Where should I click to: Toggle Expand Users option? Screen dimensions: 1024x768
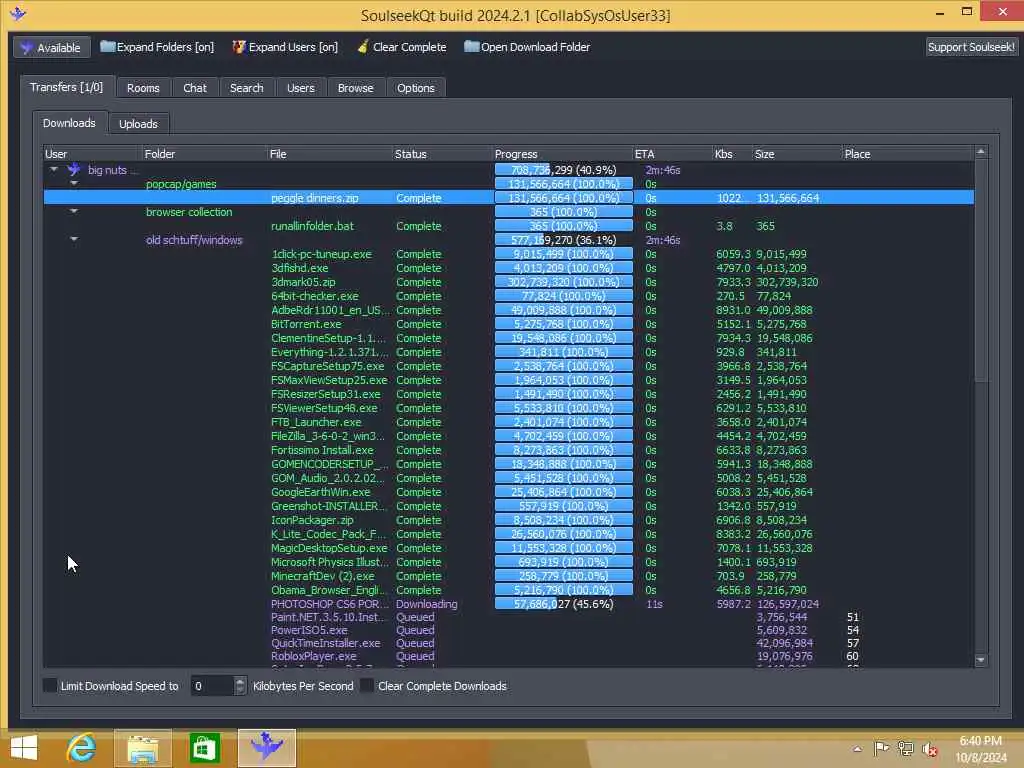(x=285, y=47)
